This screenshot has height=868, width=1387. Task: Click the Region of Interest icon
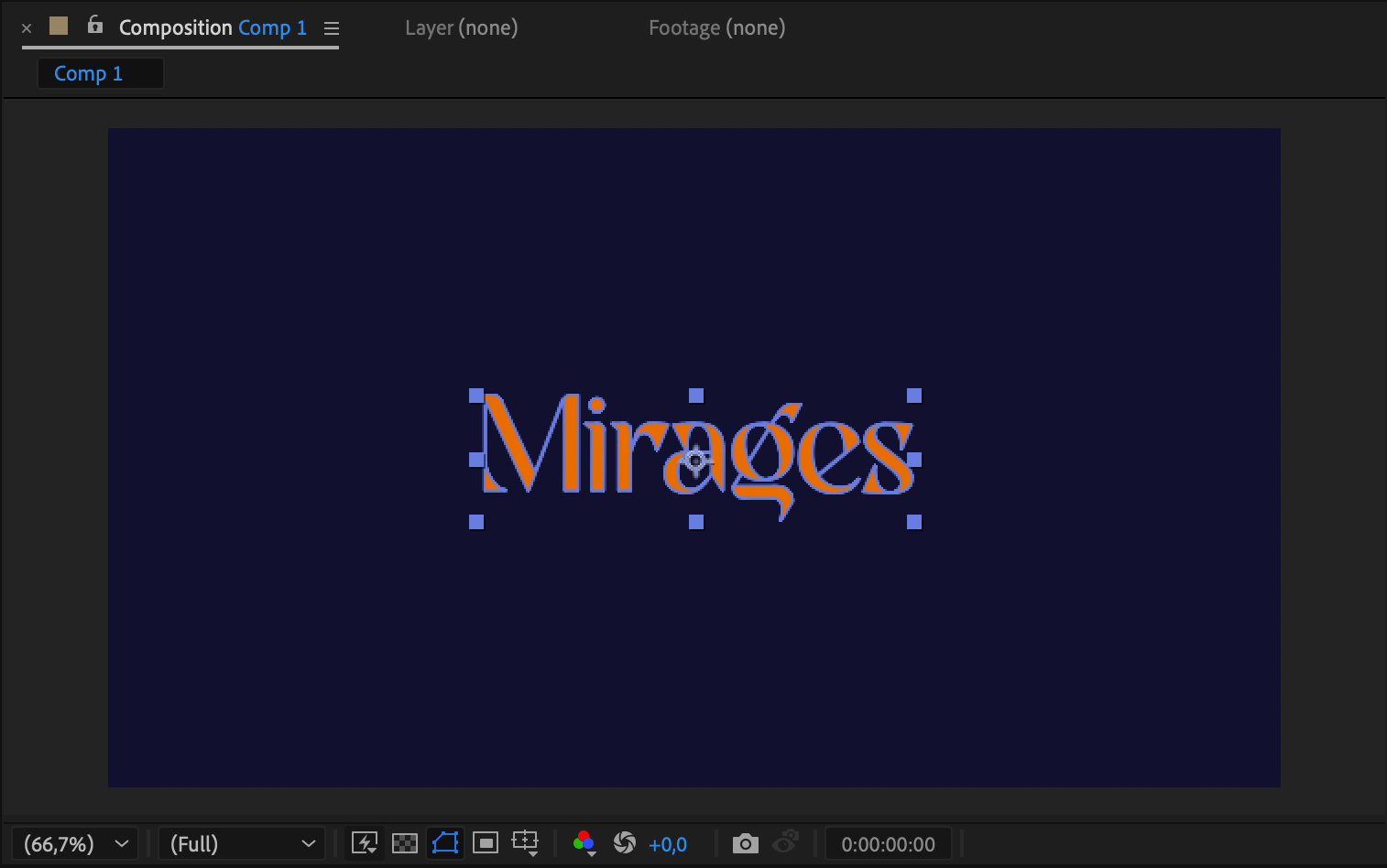pos(486,843)
